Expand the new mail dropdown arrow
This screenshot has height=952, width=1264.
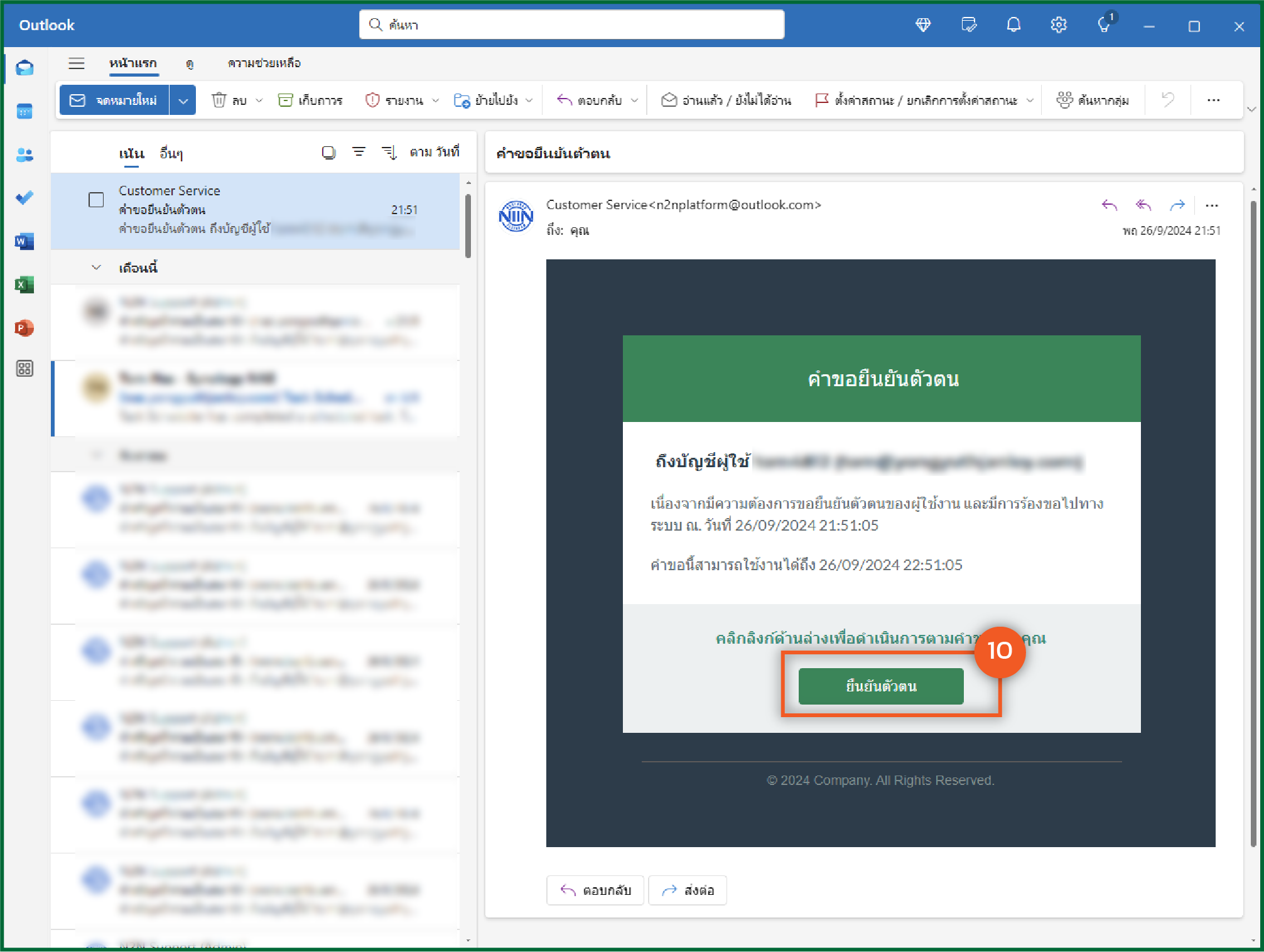pyautogui.click(x=183, y=100)
